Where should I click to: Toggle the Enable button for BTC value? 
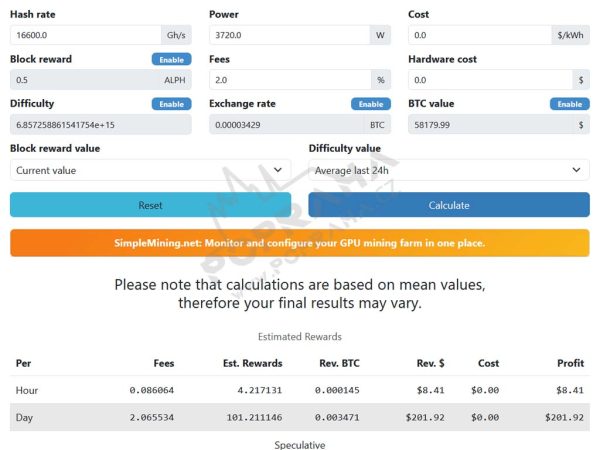click(569, 104)
